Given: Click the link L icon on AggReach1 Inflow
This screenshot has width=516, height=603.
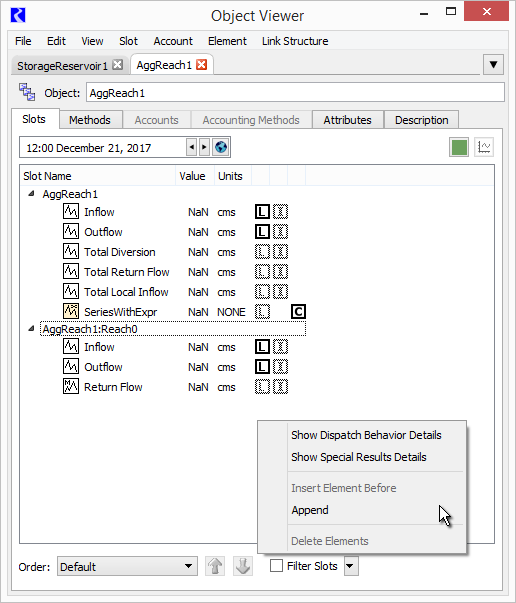Looking at the screenshot, I should pyautogui.click(x=262, y=212).
